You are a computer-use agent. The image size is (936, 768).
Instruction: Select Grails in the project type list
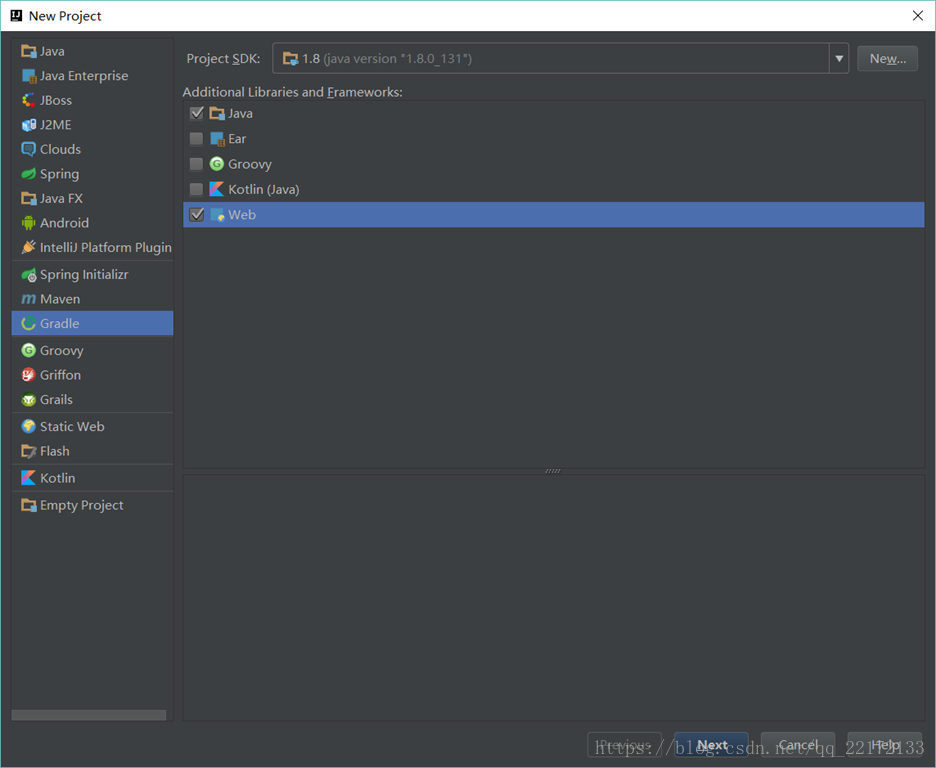(93, 400)
